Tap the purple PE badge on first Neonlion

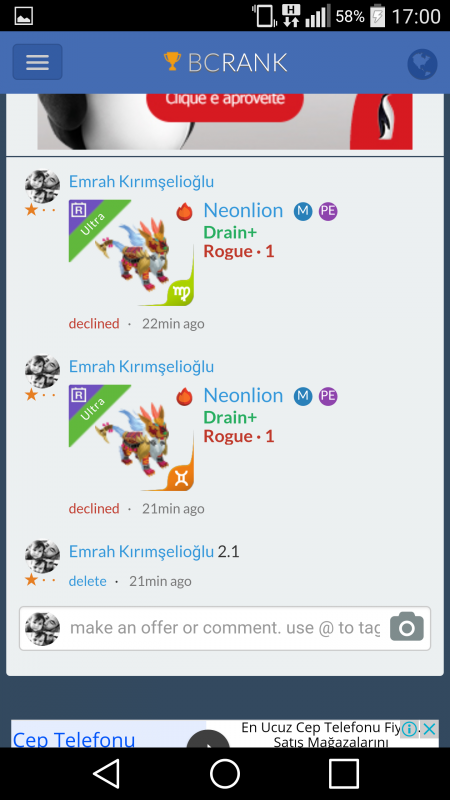328,211
